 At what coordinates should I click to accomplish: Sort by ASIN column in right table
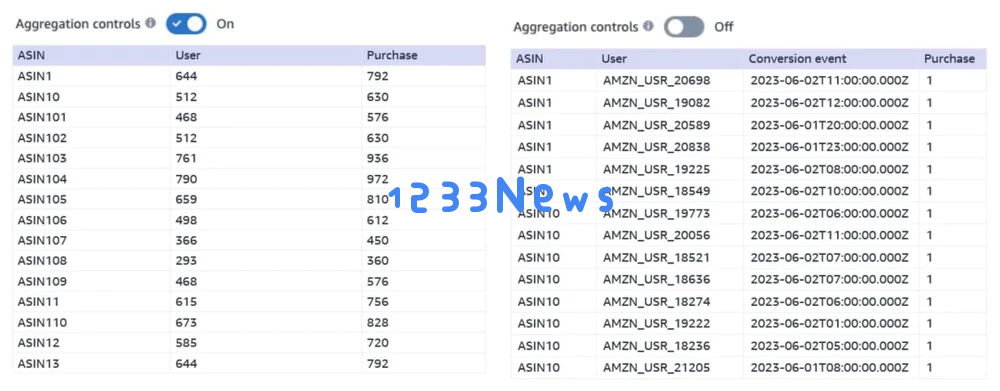[529, 59]
